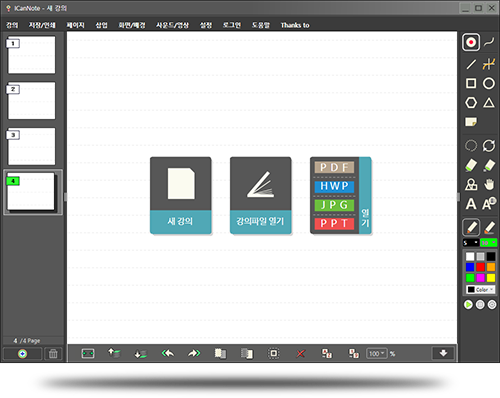
Task: Select the text A tool
Action: tap(471, 204)
